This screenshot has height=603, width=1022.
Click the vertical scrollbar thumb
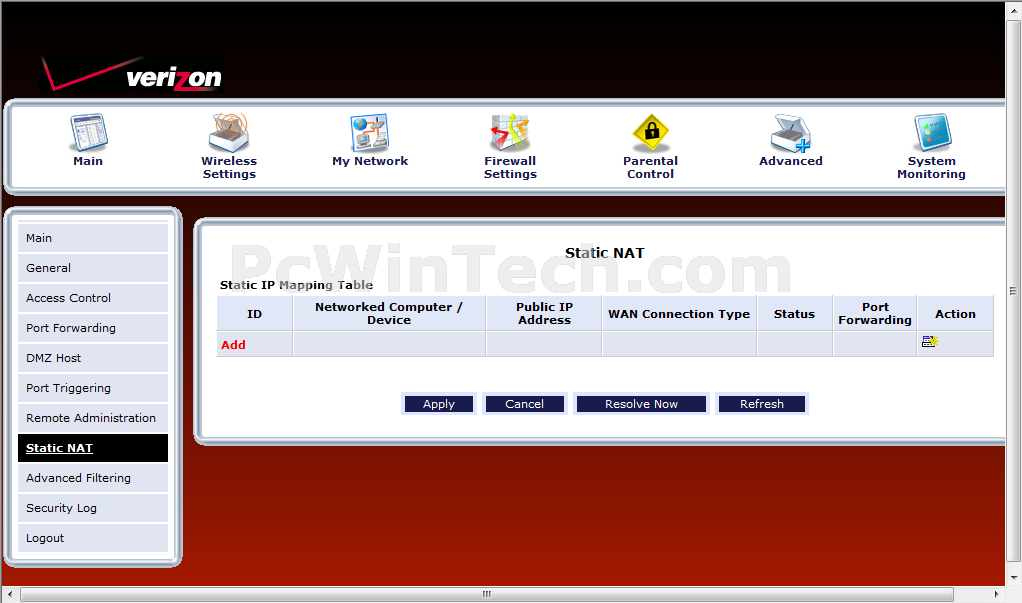1014,290
